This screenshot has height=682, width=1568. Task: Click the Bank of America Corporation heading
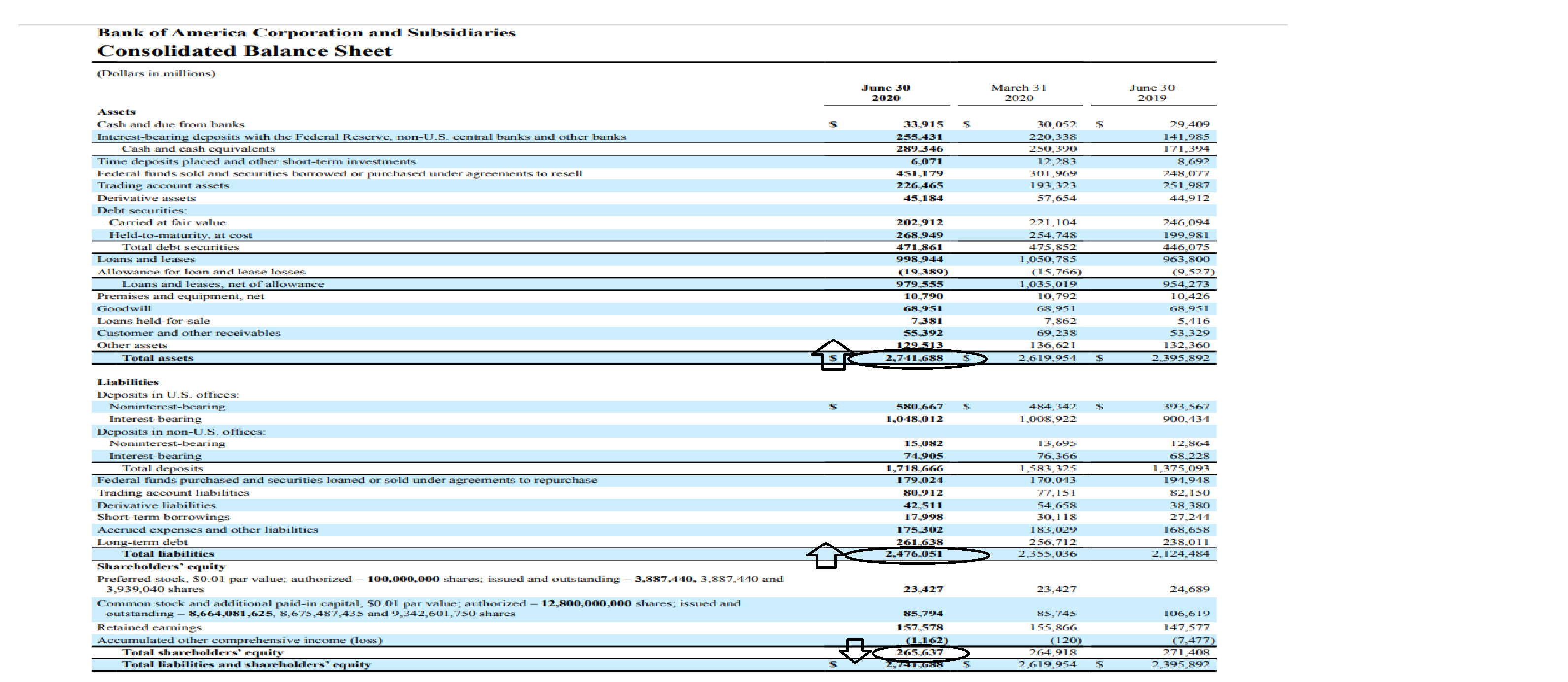click(306, 32)
